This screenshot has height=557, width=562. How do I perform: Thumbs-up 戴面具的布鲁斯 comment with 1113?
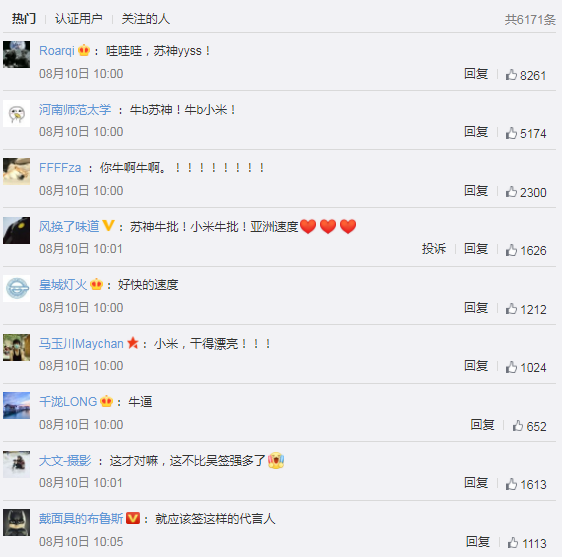[x=513, y=543]
